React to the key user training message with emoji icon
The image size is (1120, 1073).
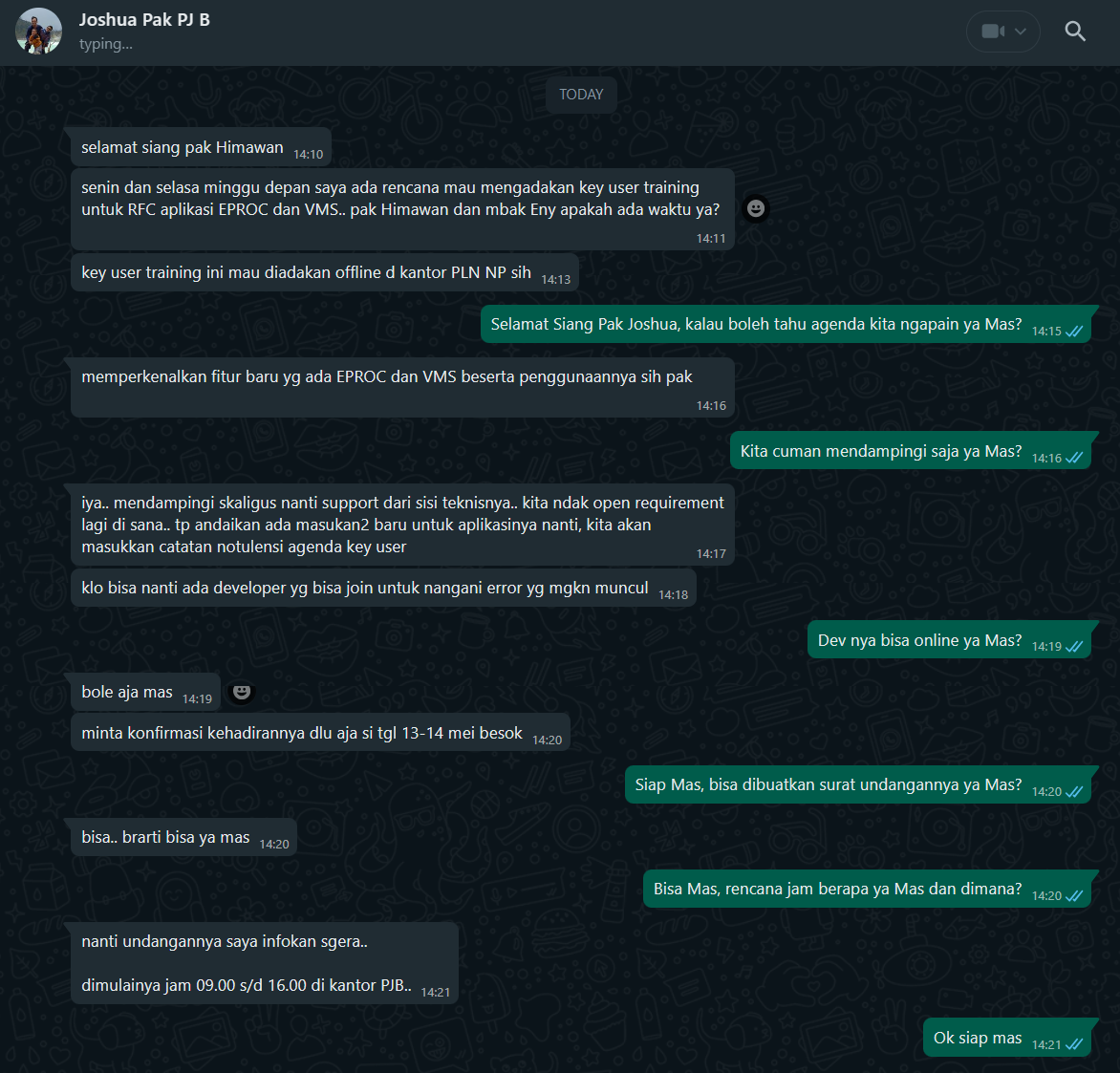756,208
